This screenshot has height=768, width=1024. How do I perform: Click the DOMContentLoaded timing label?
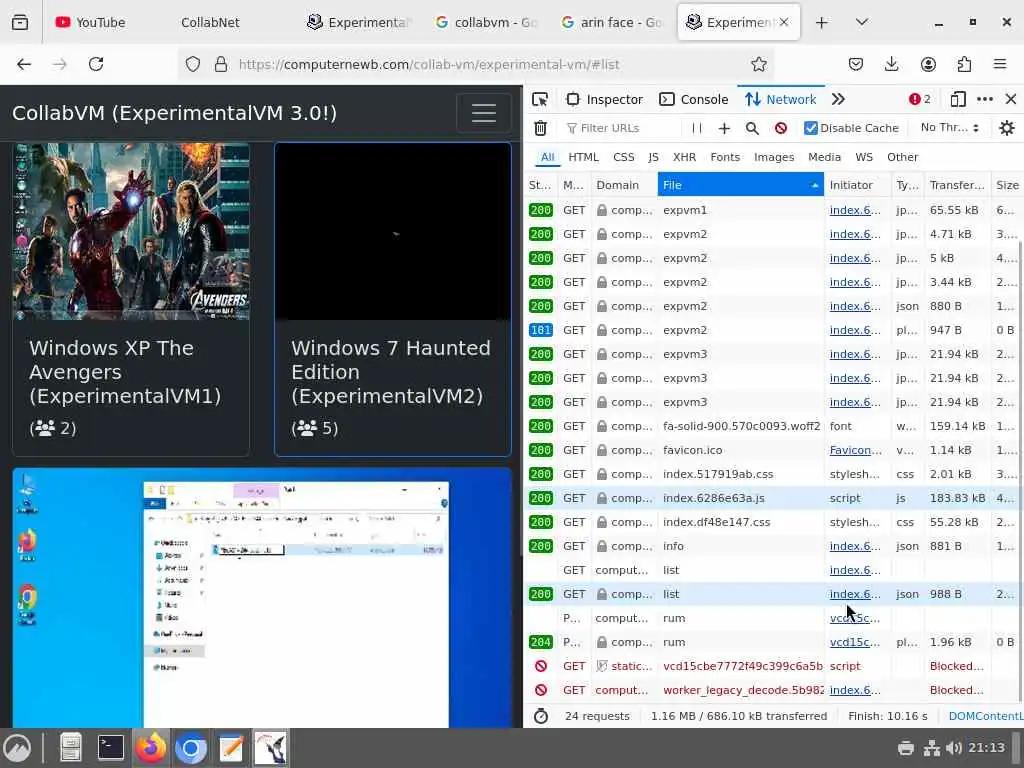[x=985, y=716]
